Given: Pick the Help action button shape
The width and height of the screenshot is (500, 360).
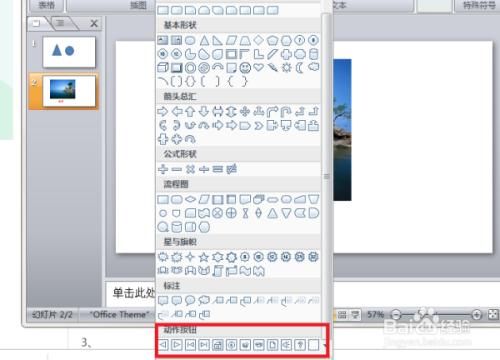Looking at the screenshot, I should 300,344.
